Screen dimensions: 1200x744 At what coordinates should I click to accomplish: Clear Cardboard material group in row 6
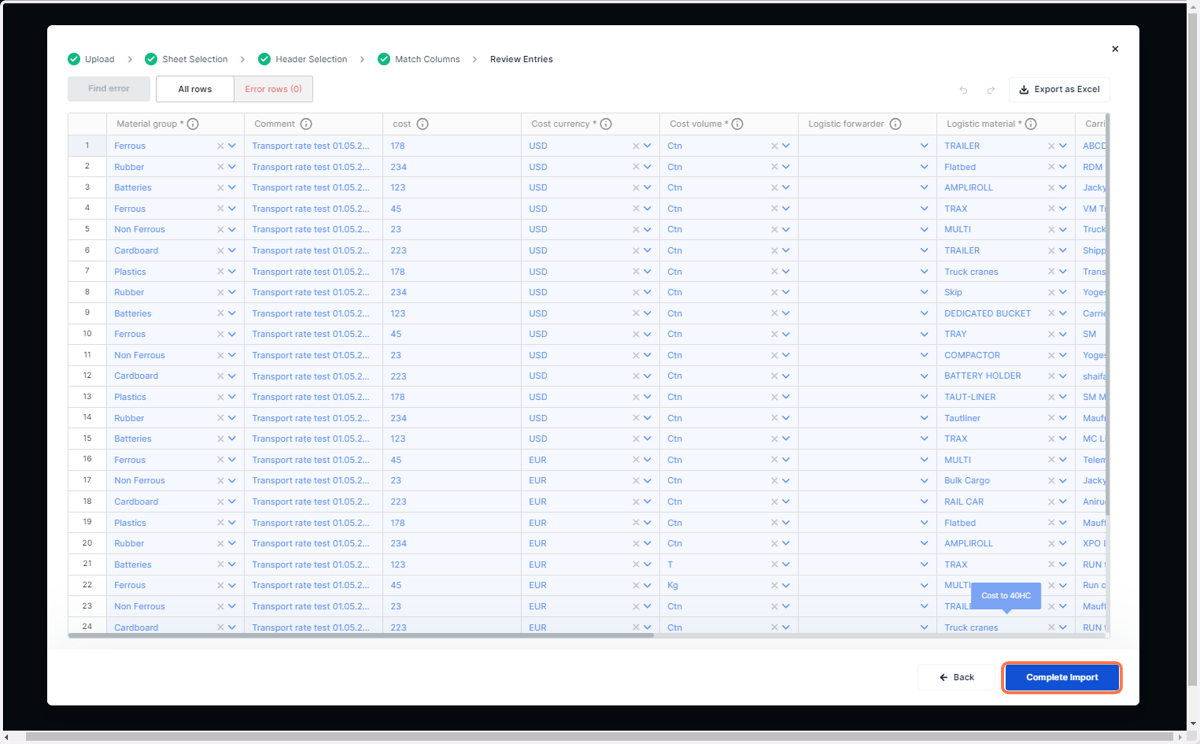(220, 251)
